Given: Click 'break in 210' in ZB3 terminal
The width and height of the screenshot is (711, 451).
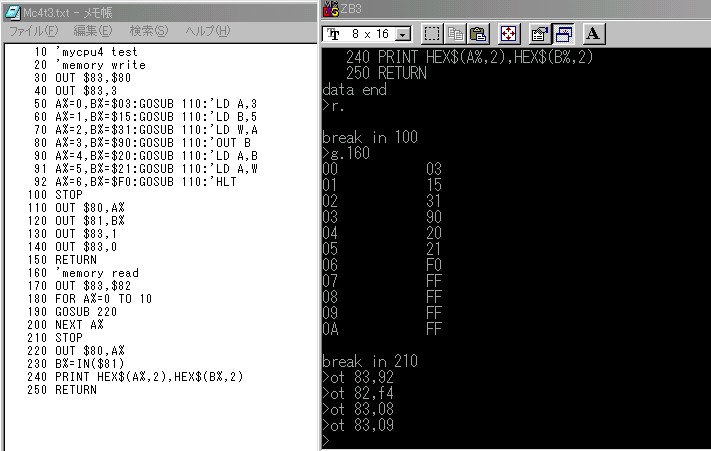Looking at the screenshot, I should click(370, 361).
